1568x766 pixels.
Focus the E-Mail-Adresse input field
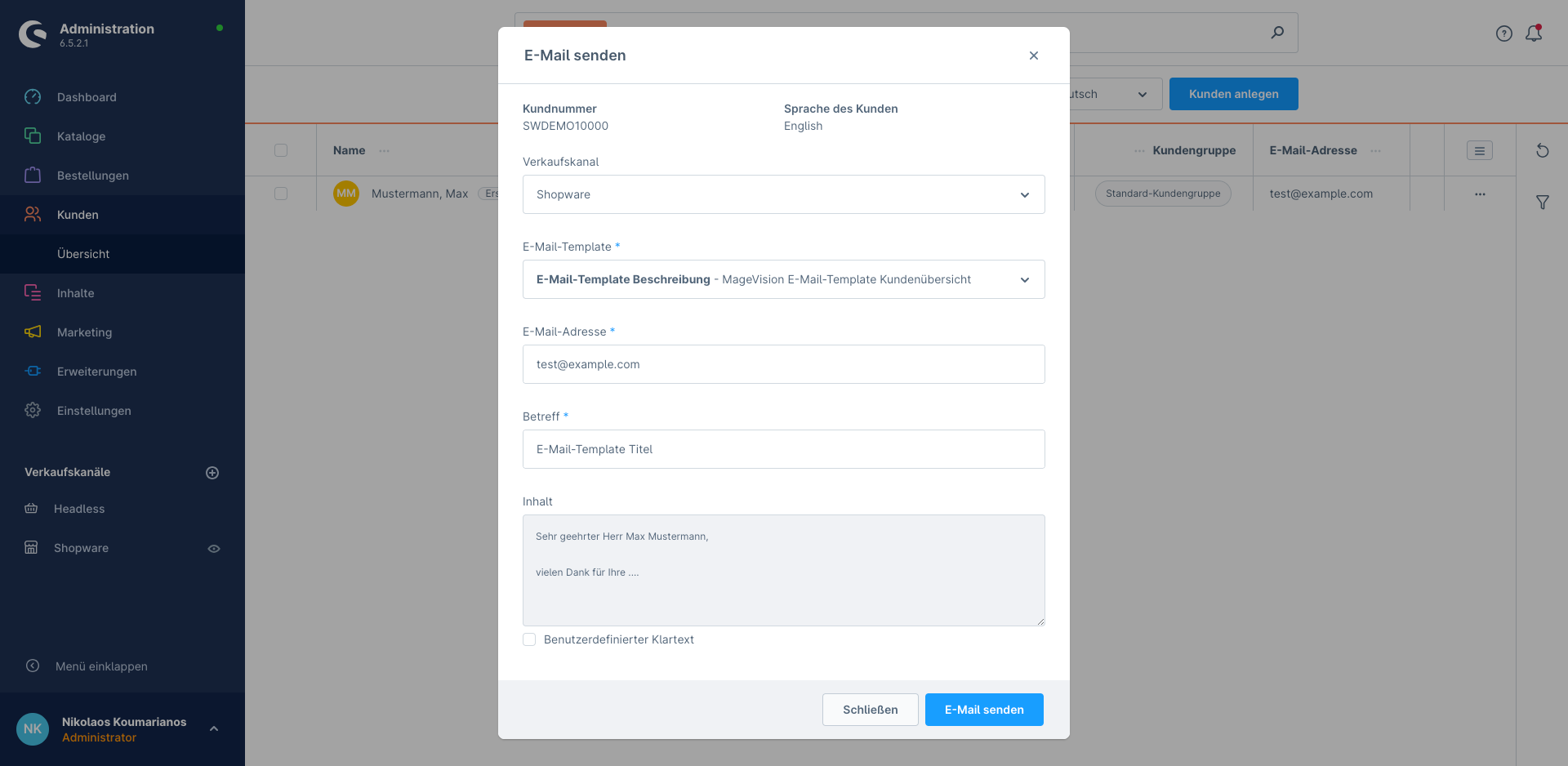coord(784,364)
